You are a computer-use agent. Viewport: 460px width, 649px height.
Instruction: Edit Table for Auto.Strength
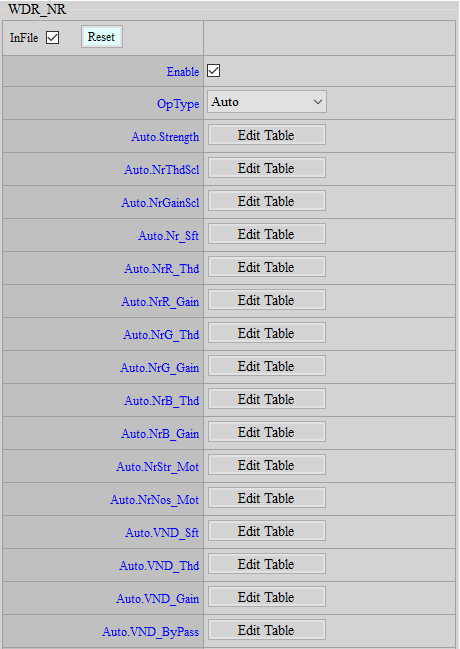[x=267, y=135]
